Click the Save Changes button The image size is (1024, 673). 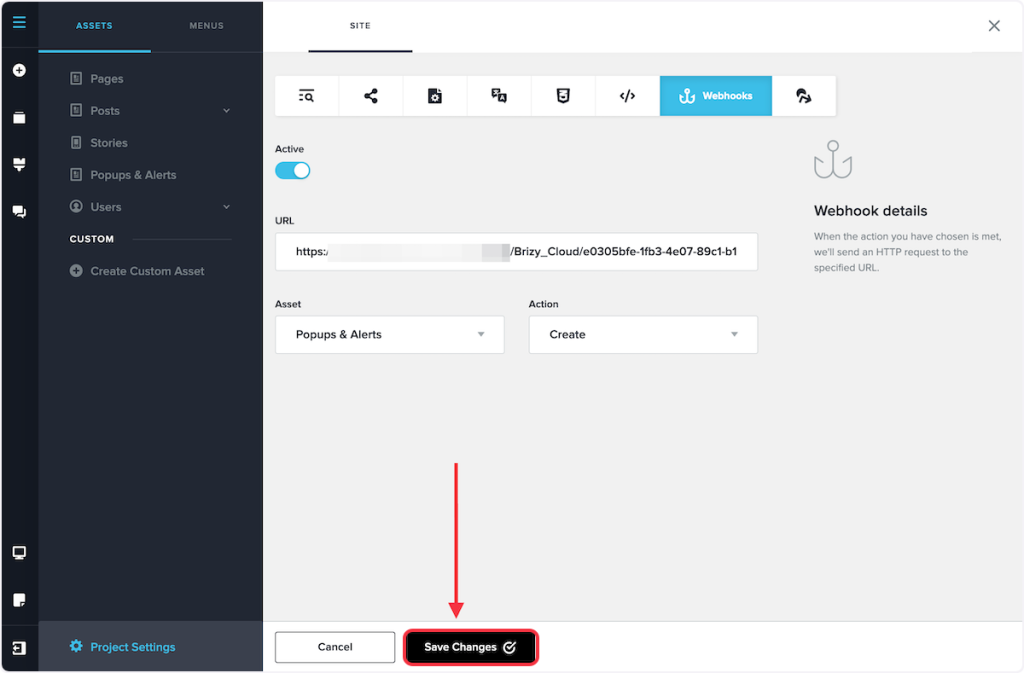tap(471, 647)
